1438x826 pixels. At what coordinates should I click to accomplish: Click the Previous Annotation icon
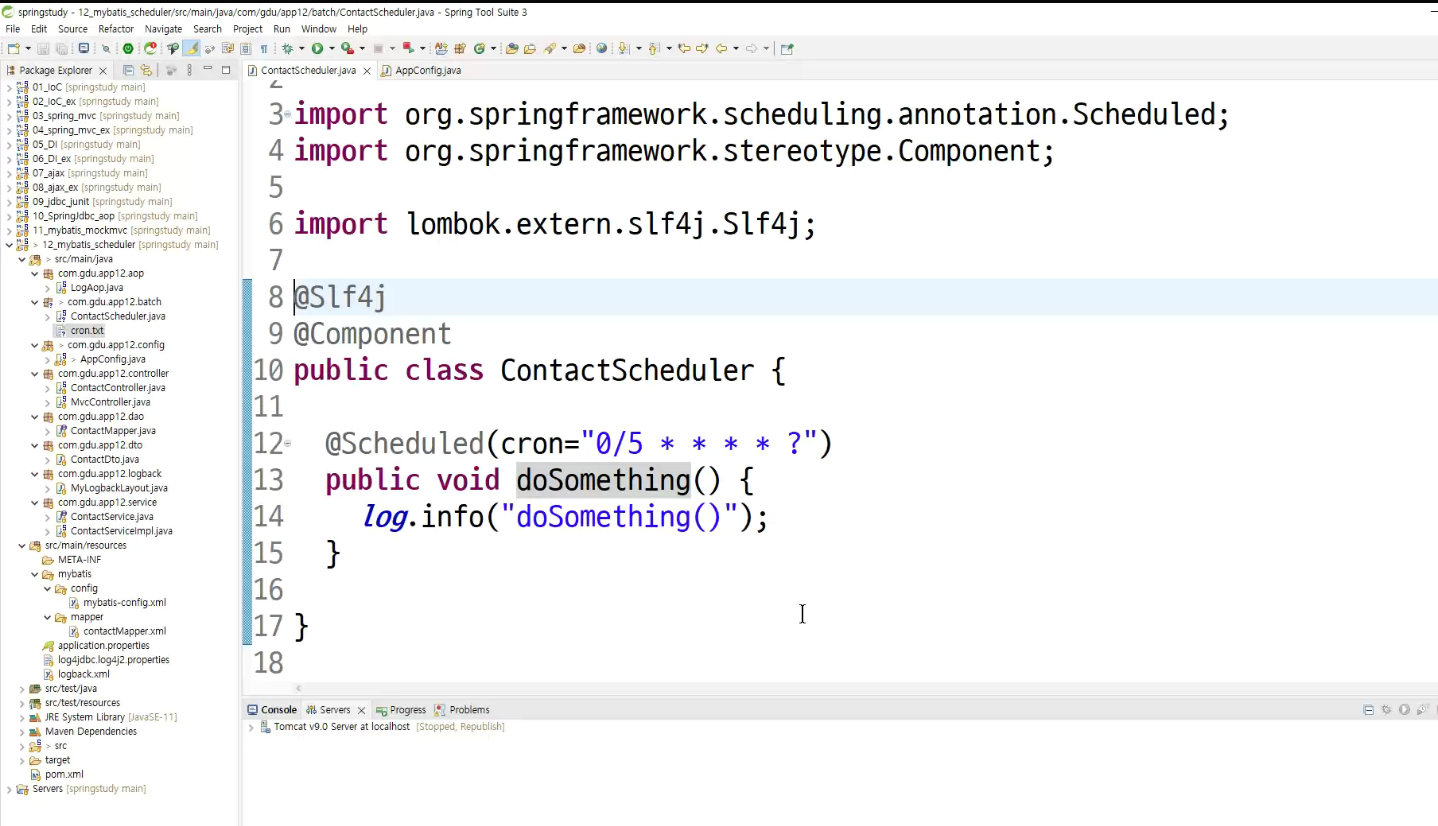pyautogui.click(x=654, y=48)
